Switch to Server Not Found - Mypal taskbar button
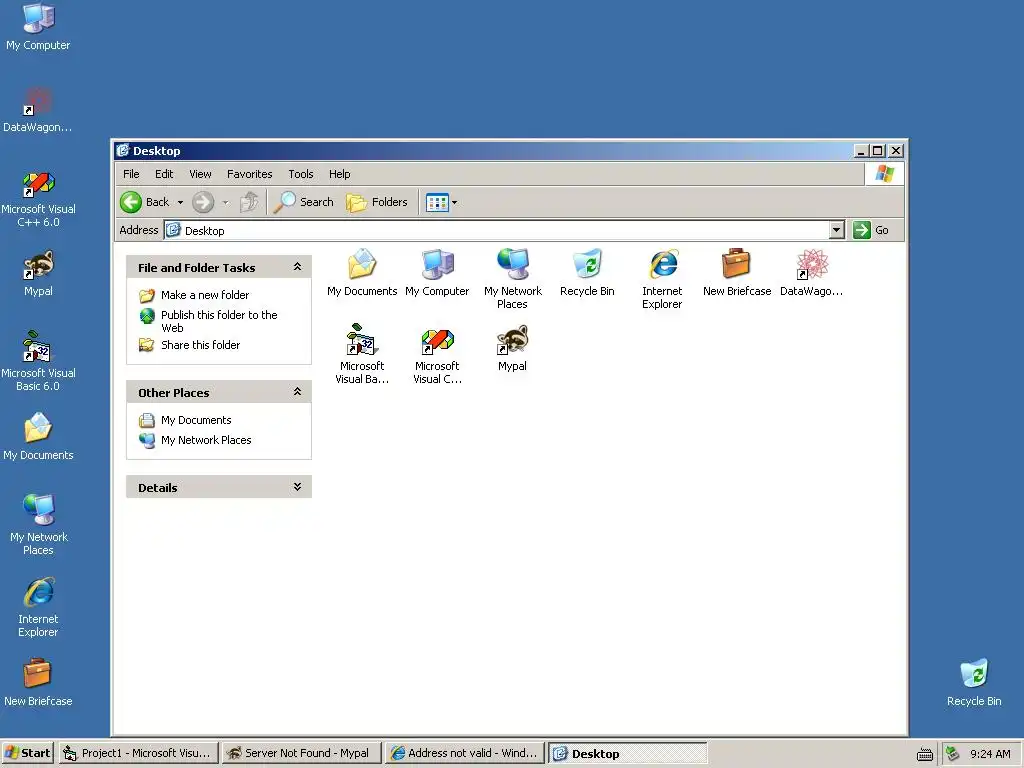Viewport: 1024px width, 768px height. pyautogui.click(x=300, y=753)
